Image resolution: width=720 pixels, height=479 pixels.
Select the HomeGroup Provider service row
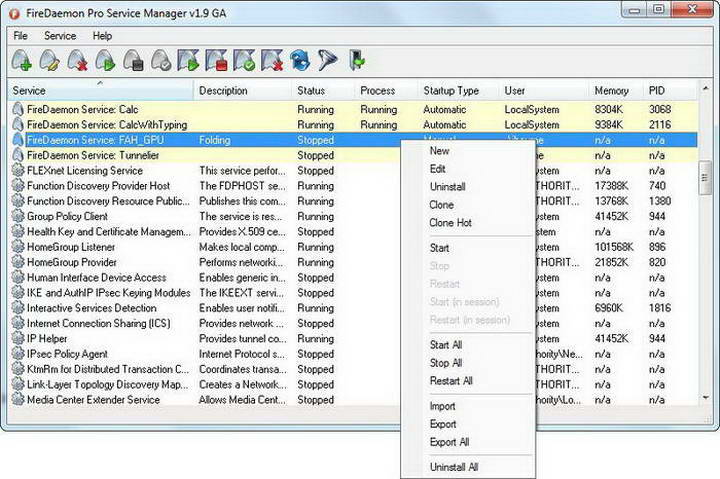(x=353, y=262)
